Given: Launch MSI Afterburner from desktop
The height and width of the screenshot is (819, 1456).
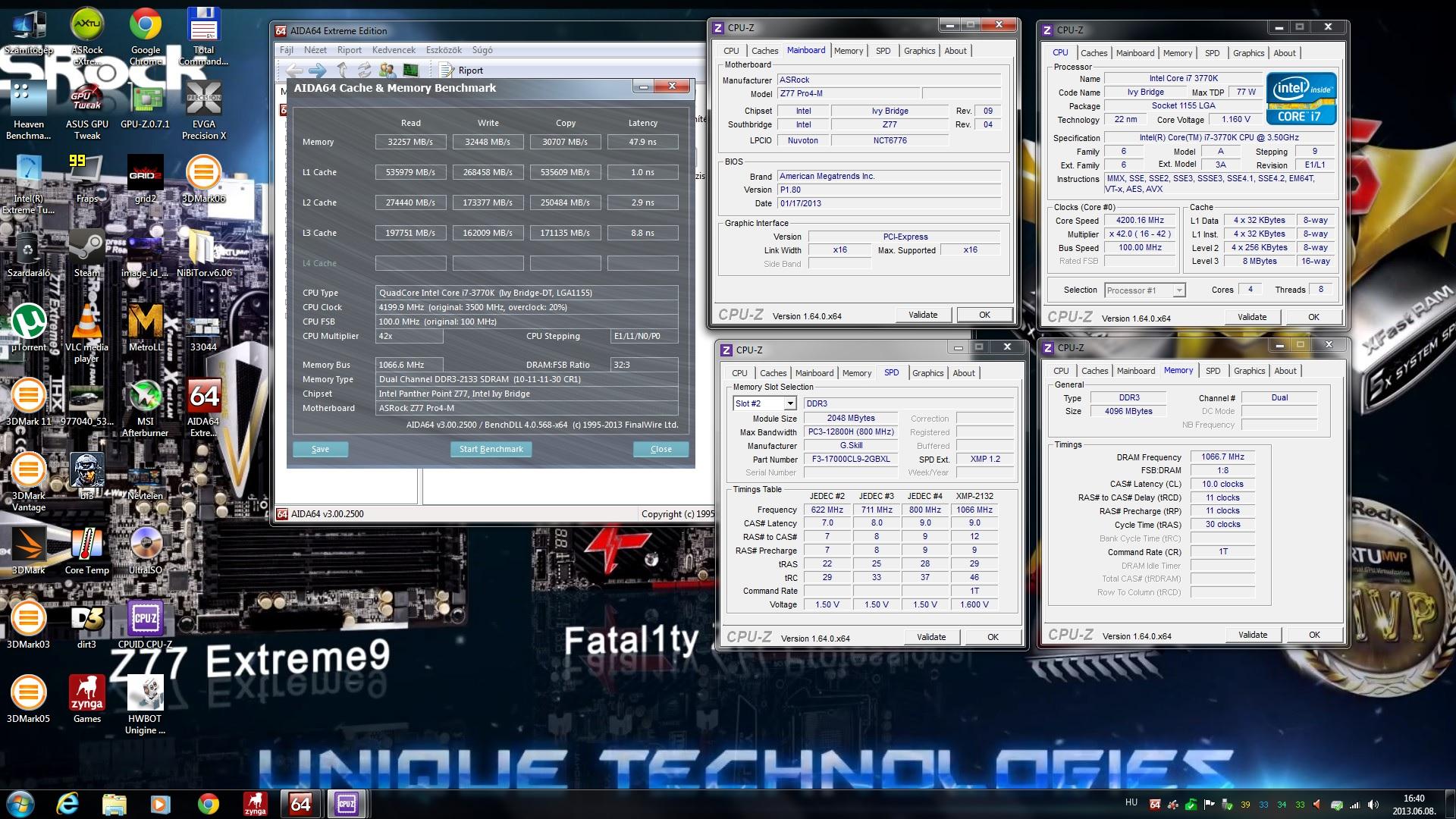Looking at the screenshot, I should point(145,408).
